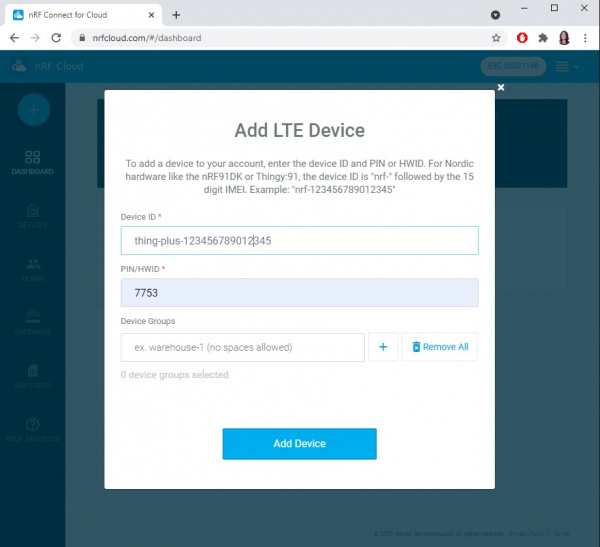Click the round plus add button in sidebar
600x547 pixels.
34,110
